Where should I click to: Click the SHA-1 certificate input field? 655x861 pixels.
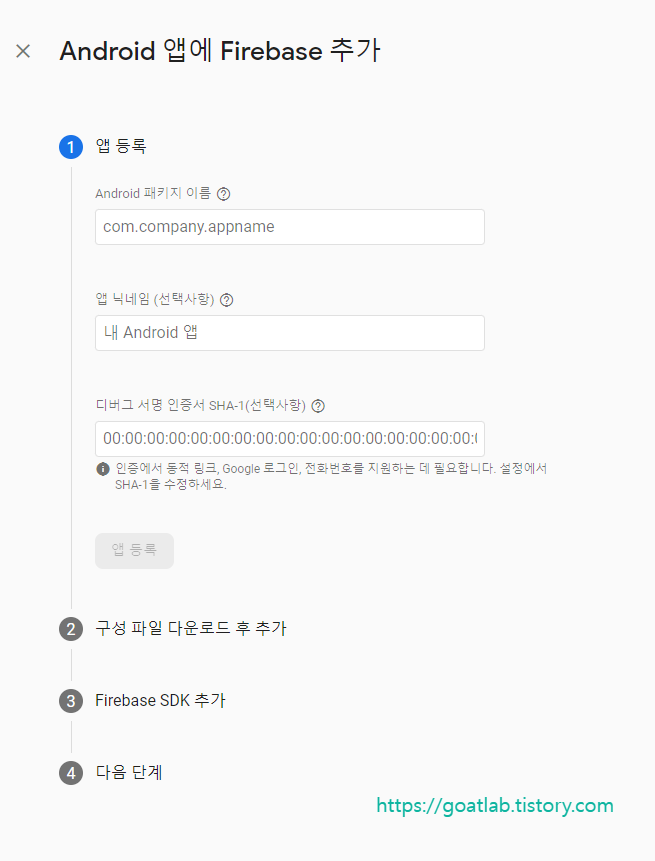(289, 438)
